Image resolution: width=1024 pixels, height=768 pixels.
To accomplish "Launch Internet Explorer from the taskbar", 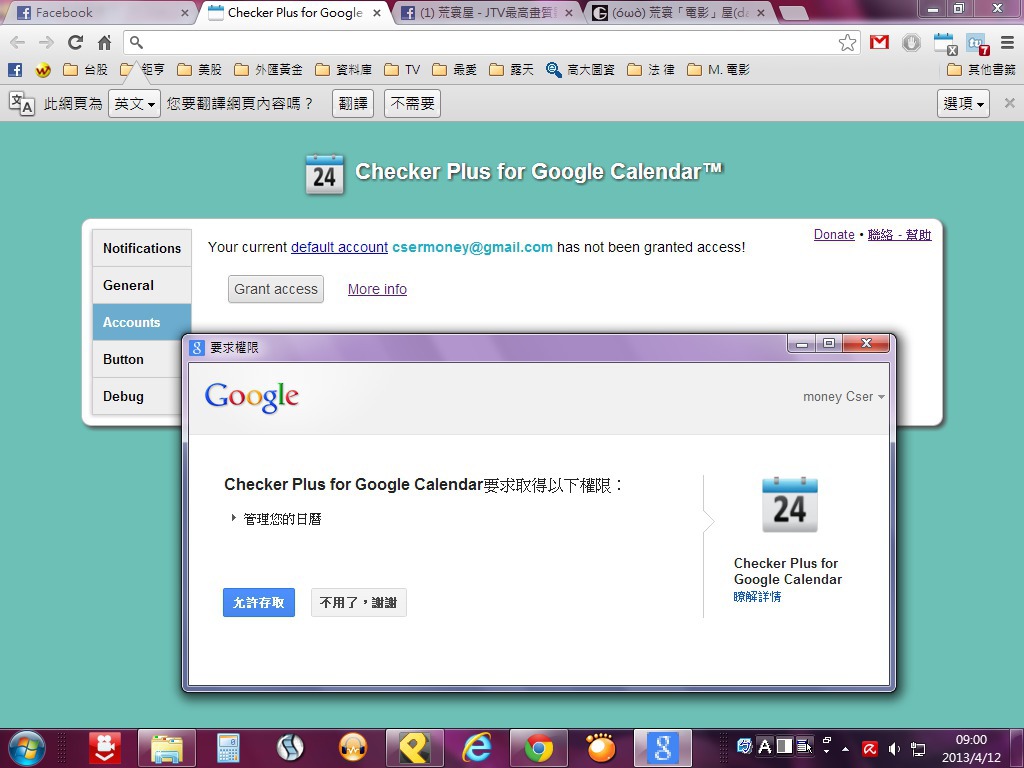I will click(x=477, y=748).
